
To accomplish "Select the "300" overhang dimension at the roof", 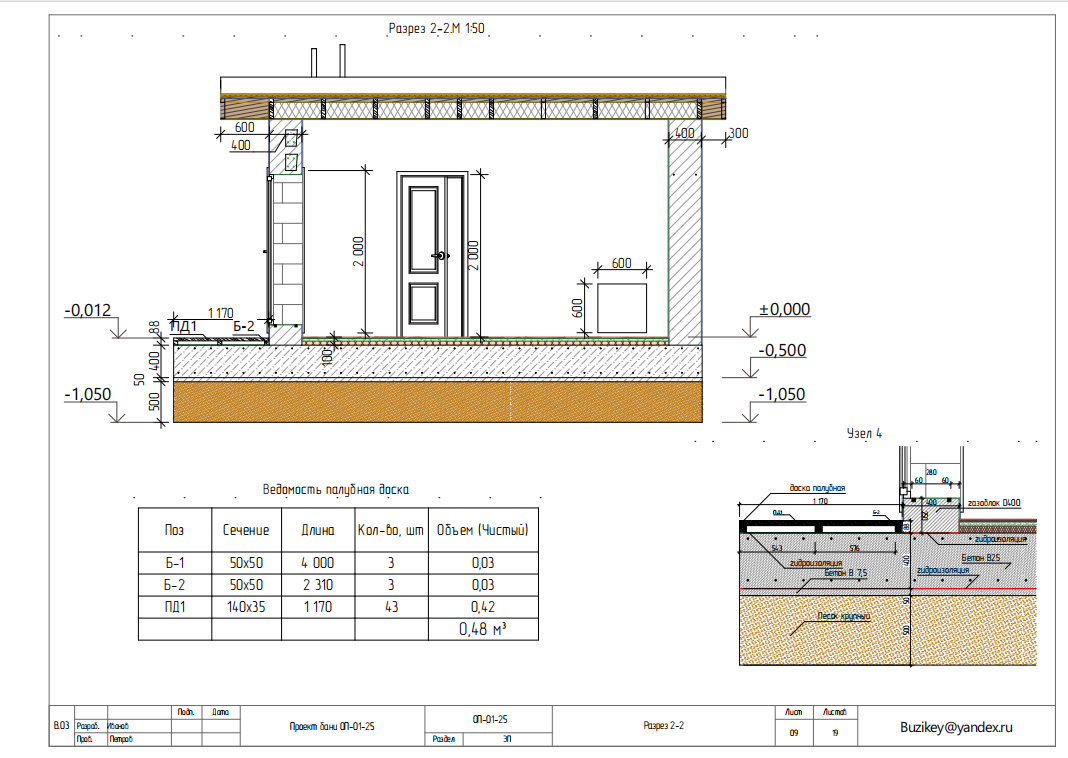I will (x=738, y=133).
